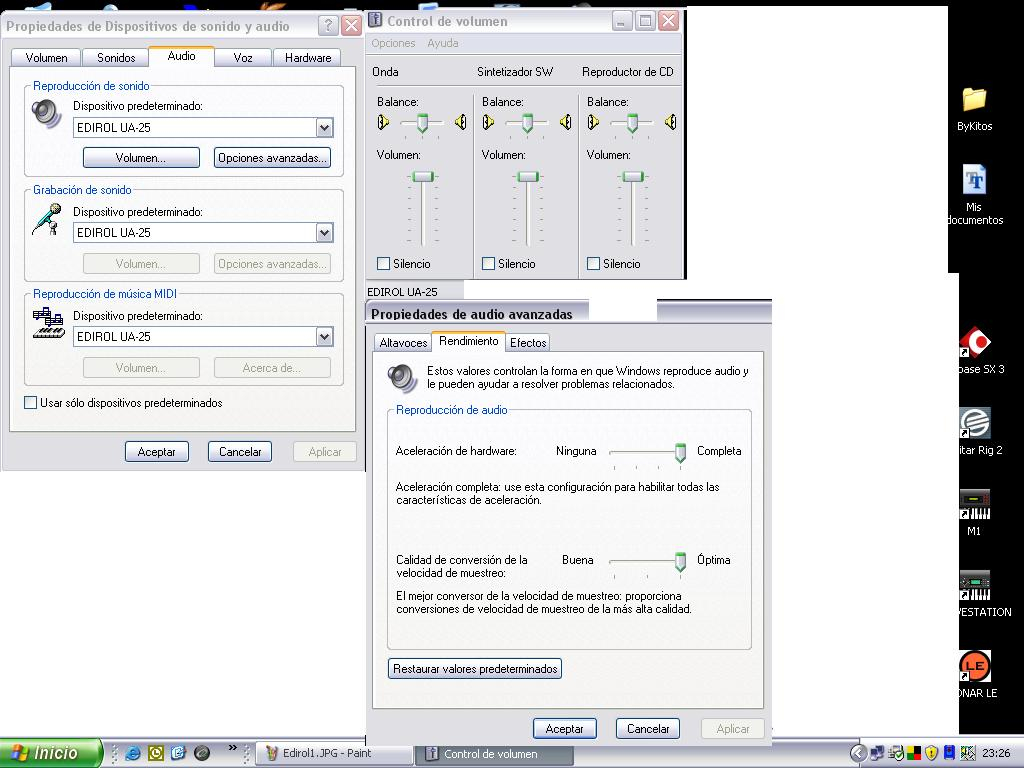1024x768 pixels.
Task: Click the last tray icon before clock
Action: (x=968, y=753)
